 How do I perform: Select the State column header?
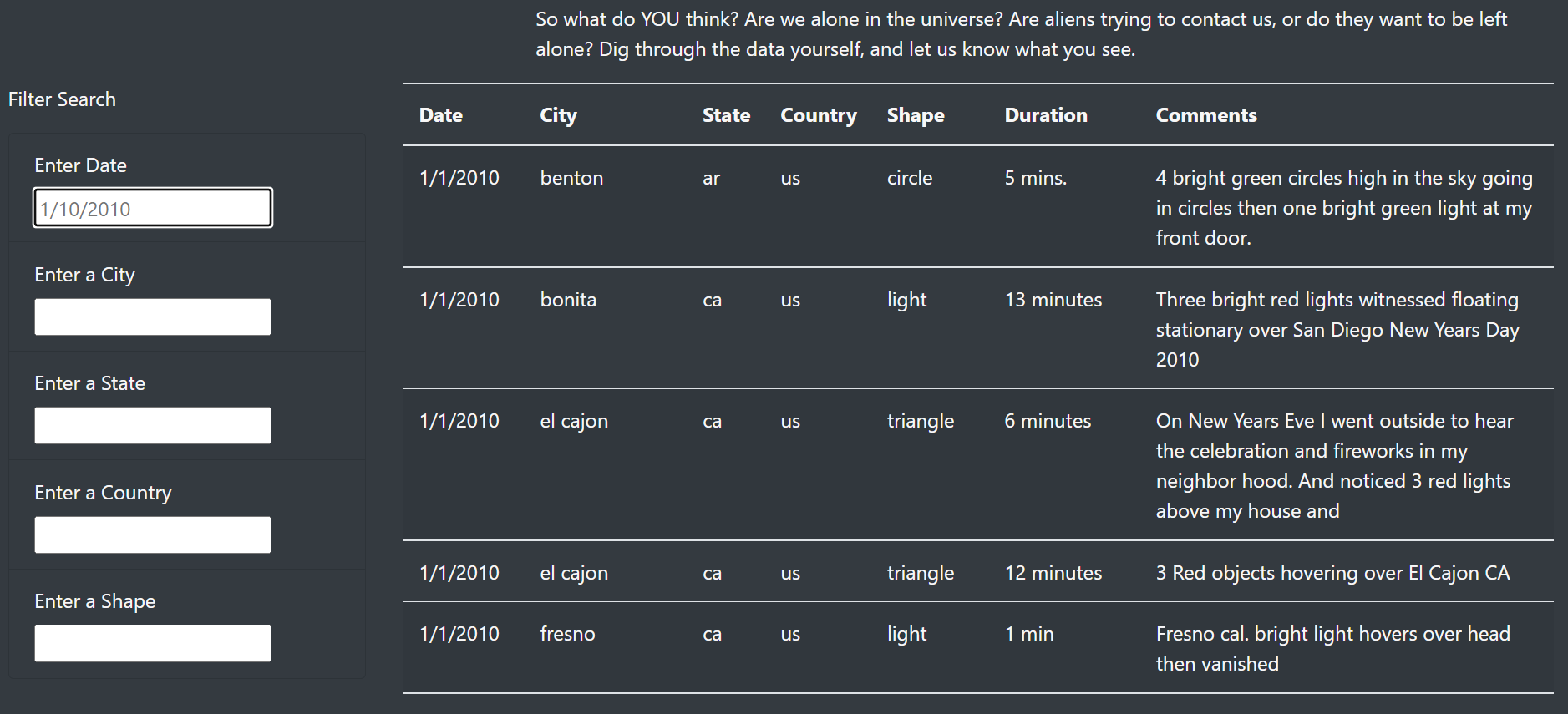726,115
